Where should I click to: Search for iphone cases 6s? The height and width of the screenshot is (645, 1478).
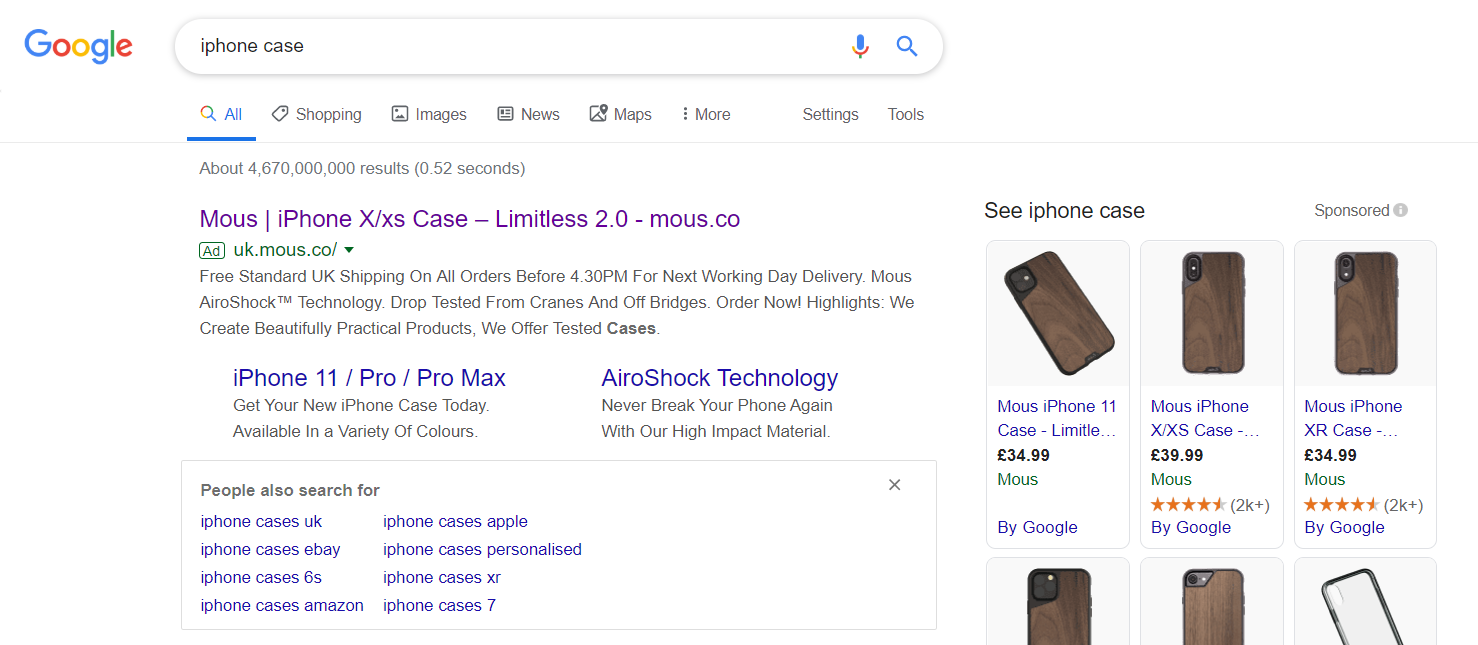click(x=261, y=577)
